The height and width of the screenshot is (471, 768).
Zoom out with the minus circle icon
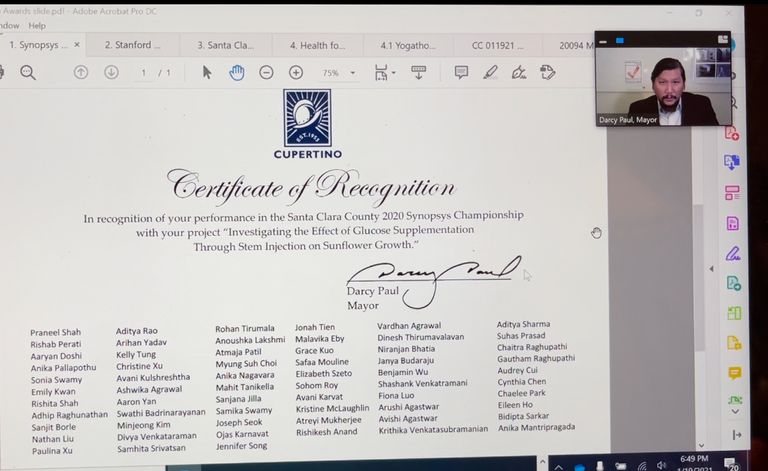click(x=266, y=73)
